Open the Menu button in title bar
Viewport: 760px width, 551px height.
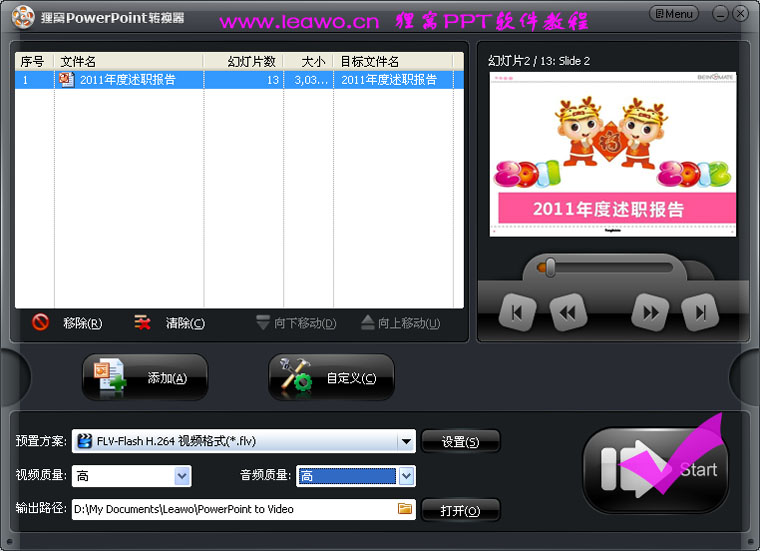click(x=673, y=14)
